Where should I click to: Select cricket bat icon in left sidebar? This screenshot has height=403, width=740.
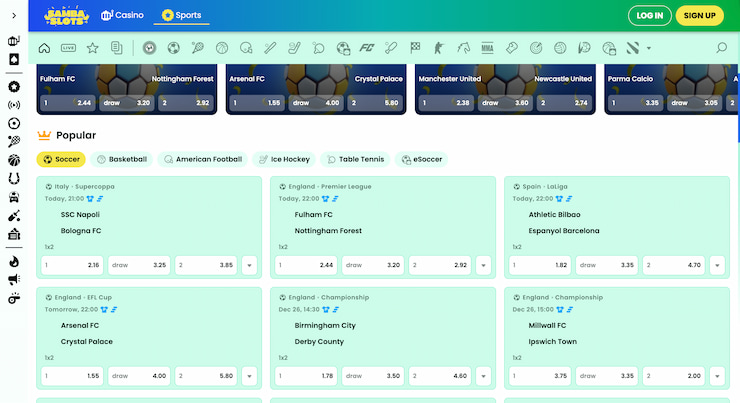click(14, 216)
